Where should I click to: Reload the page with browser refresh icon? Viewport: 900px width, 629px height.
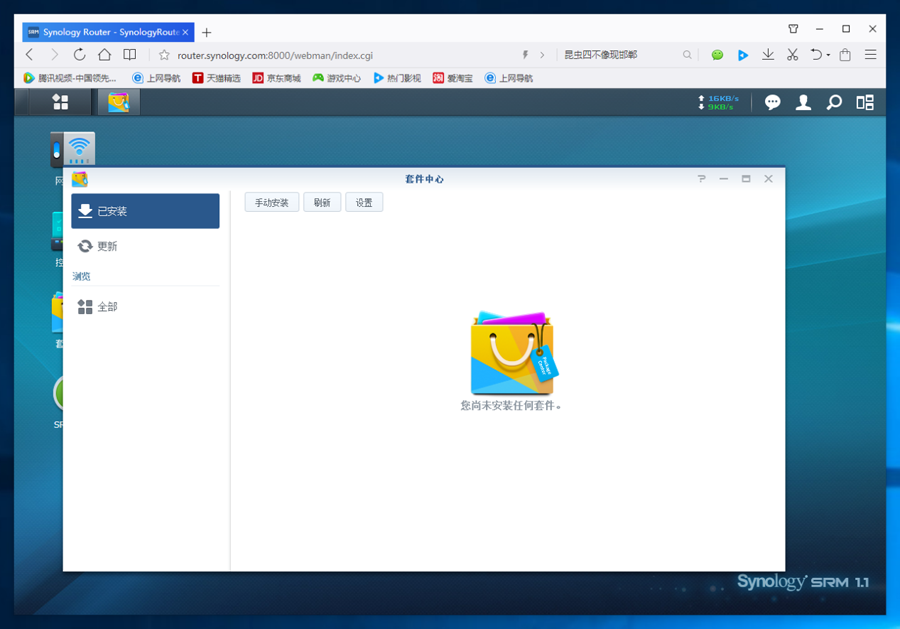tap(79, 55)
